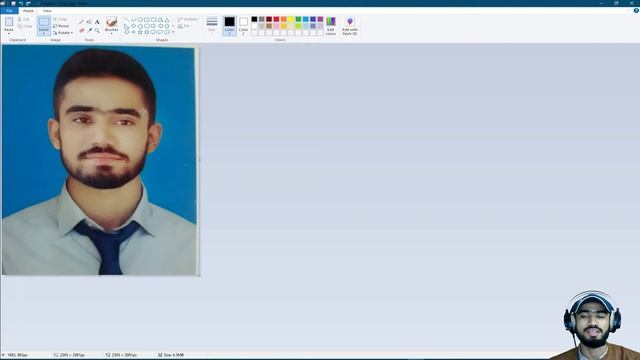Viewport: 640px width, 360px height.
Task: Click the cursor position status bar readout
Action: 15,355
